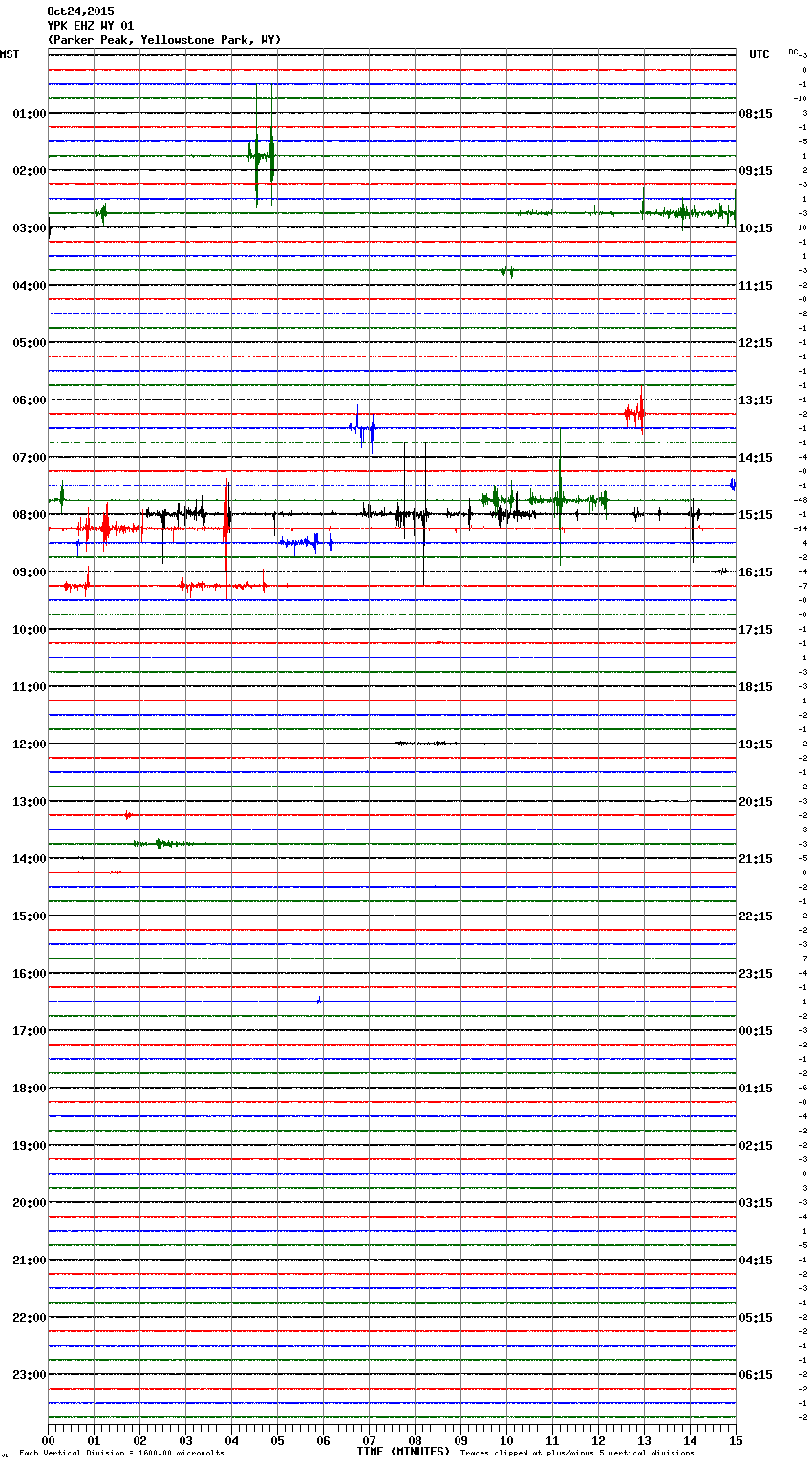Click the 19:15 UTC row label
Screen dimensions: 812x1466
[x=756, y=744]
